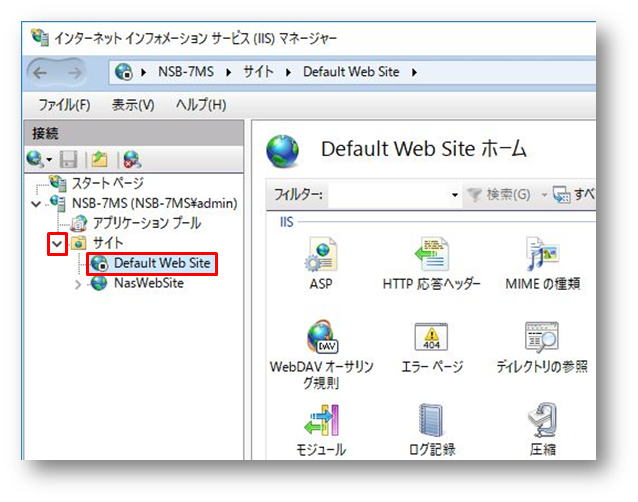This screenshot has width=638, height=502.
Task: Click the globe icon in address bar
Action: tap(124, 72)
